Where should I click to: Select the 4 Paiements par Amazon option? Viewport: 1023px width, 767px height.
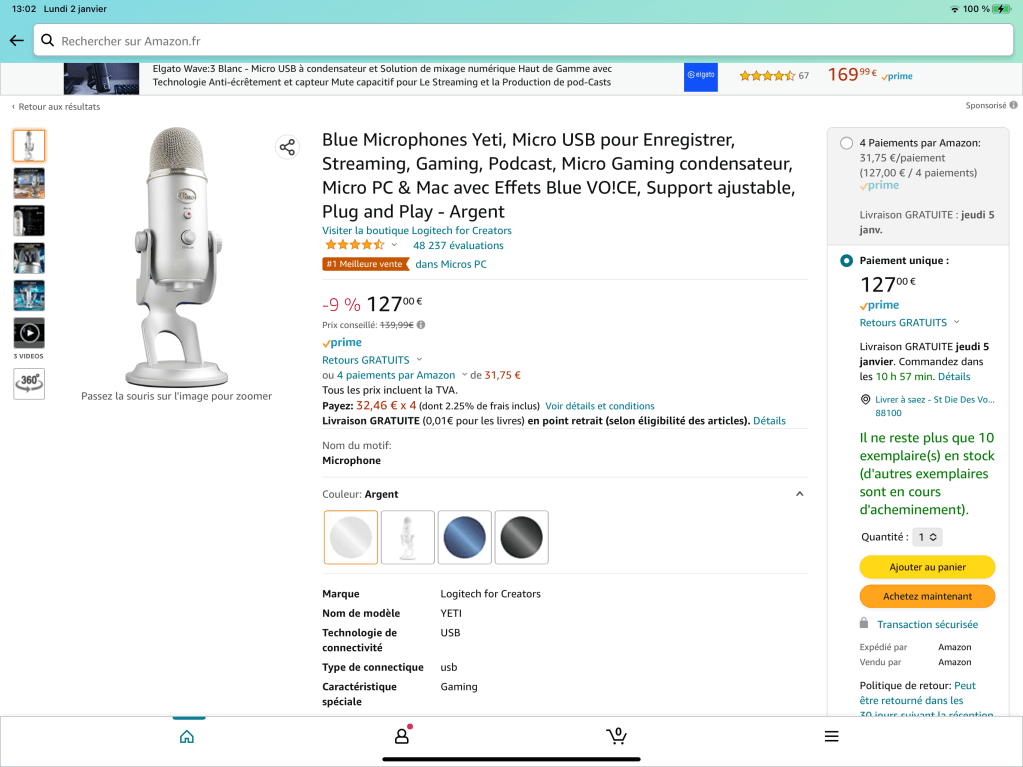tap(847, 143)
